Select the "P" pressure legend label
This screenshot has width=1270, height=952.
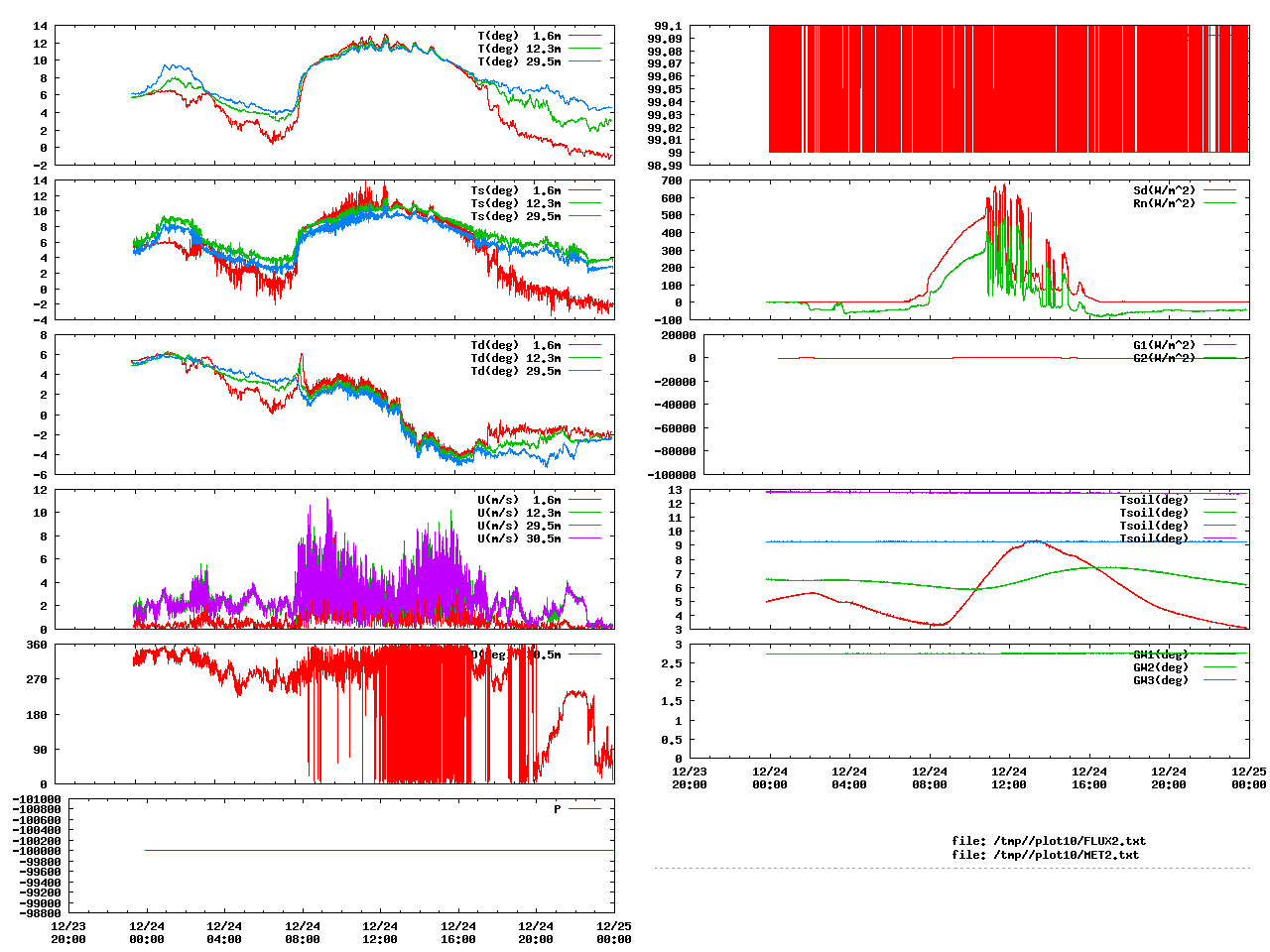(x=558, y=809)
